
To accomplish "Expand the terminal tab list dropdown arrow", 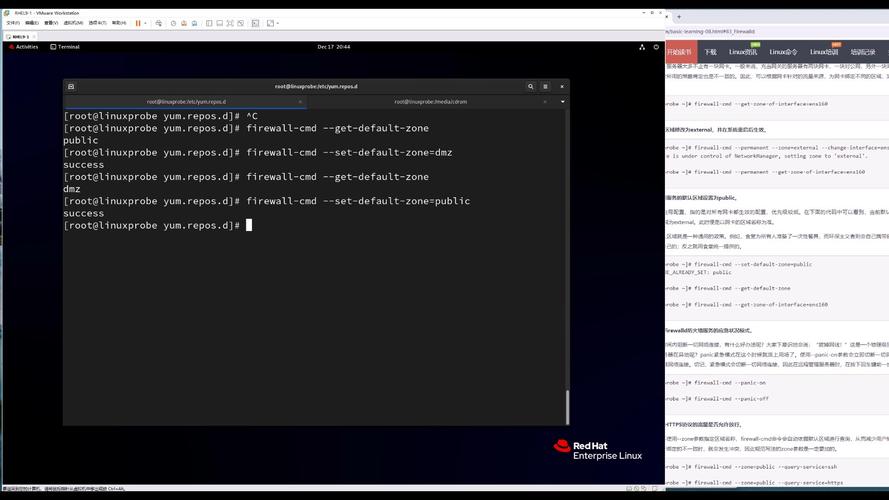I will tap(562, 101).
